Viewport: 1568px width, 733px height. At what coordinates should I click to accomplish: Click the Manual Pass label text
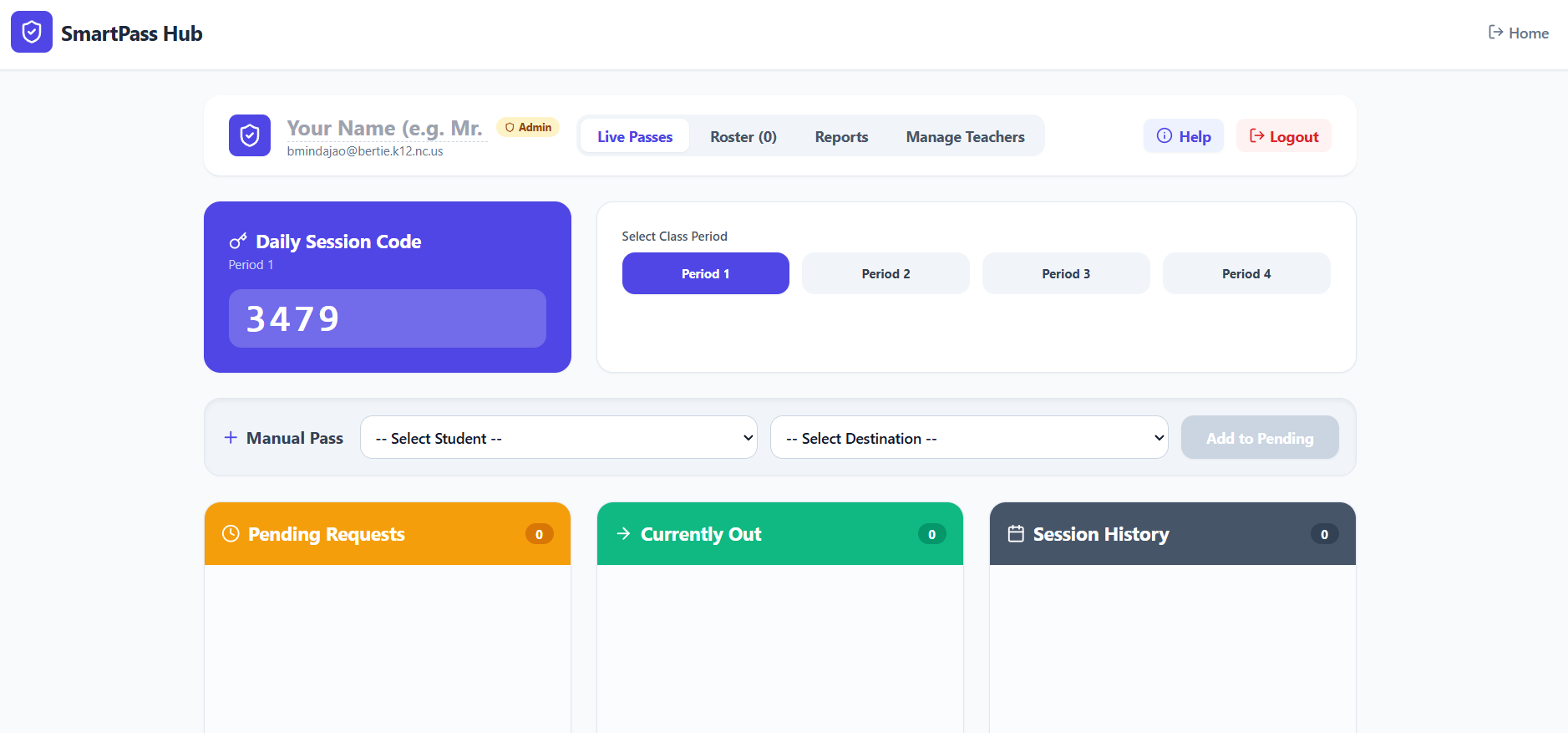[295, 437]
